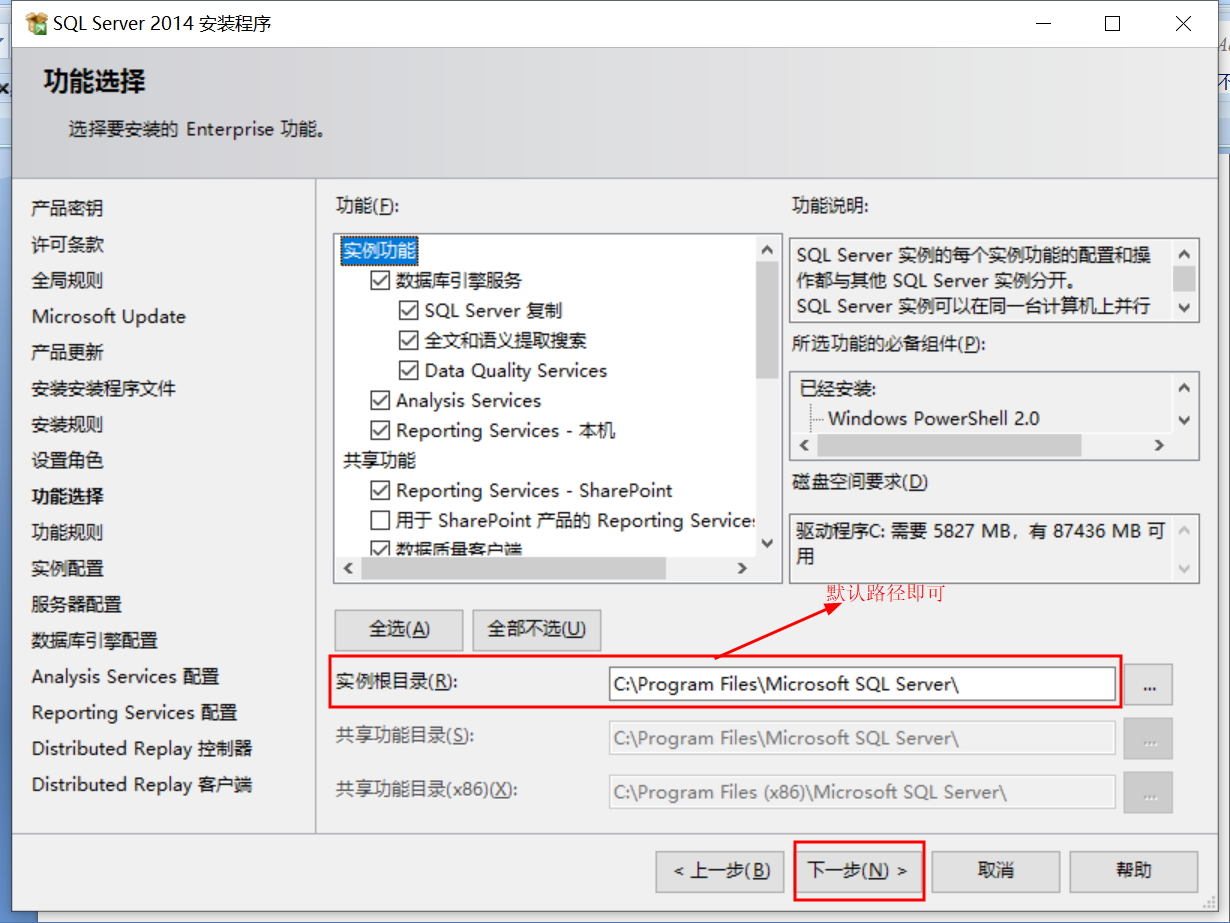Click disk space text 驱动程序C: 需要 5827 MB
This screenshot has width=1230, height=923.
pos(981,544)
